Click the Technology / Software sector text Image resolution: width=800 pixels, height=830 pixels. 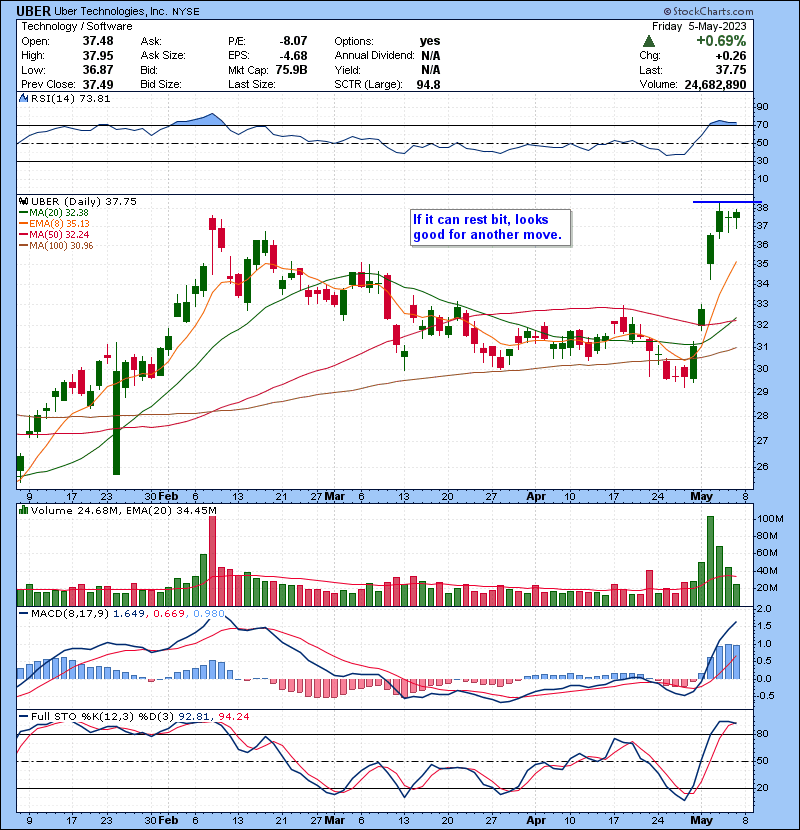click(77, 26)
